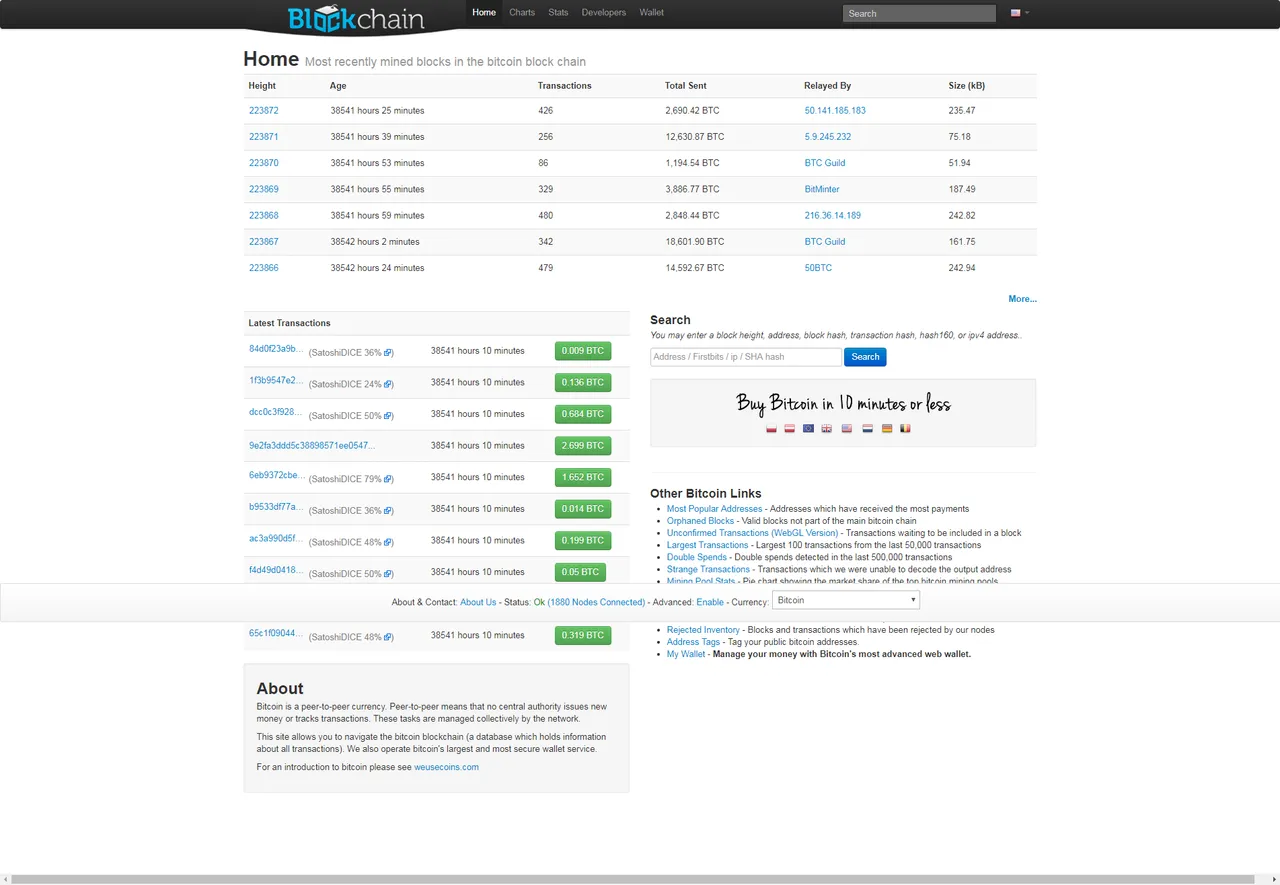Open Most Popular Addresses link
This screenshot has height=885, width=1280.
pyautogui.click(x=715, y=509)
